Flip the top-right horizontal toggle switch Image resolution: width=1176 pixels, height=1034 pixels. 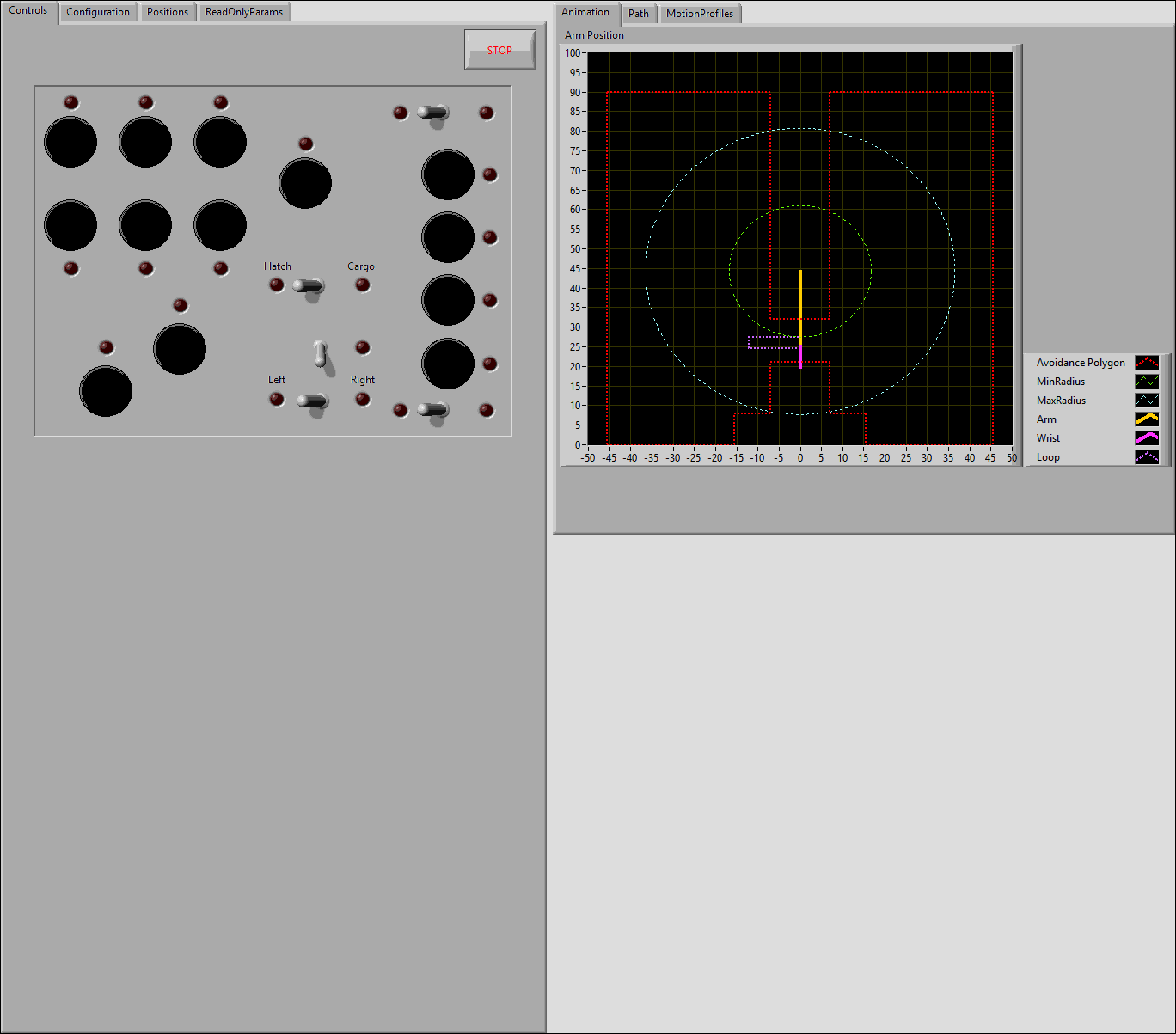433,113
